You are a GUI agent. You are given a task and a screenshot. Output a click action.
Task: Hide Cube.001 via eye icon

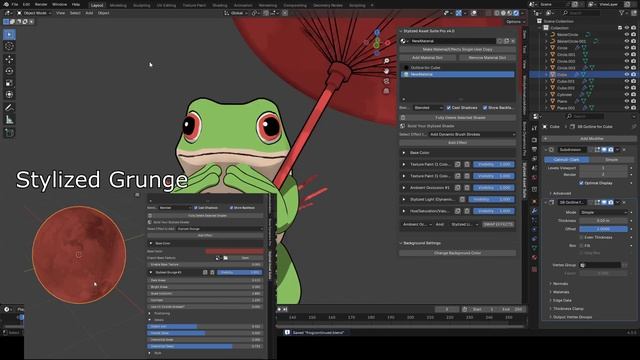pos(627,81)
